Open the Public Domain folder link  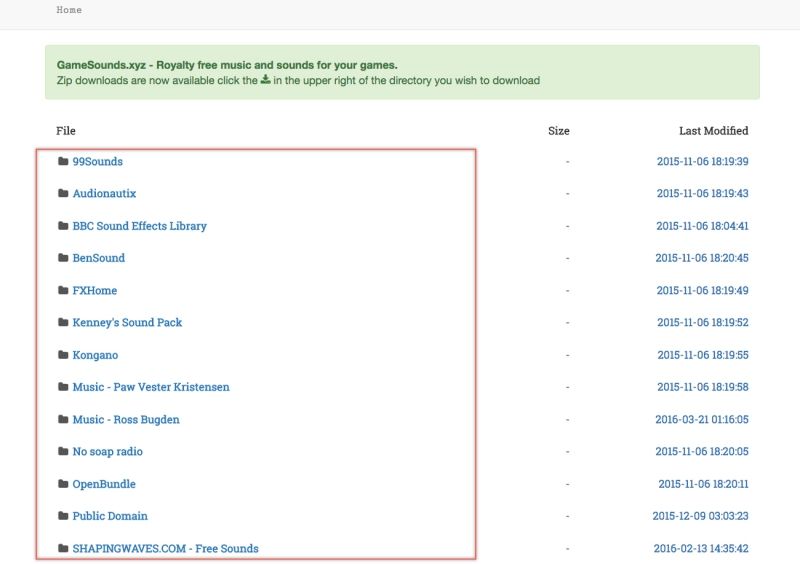110,516
